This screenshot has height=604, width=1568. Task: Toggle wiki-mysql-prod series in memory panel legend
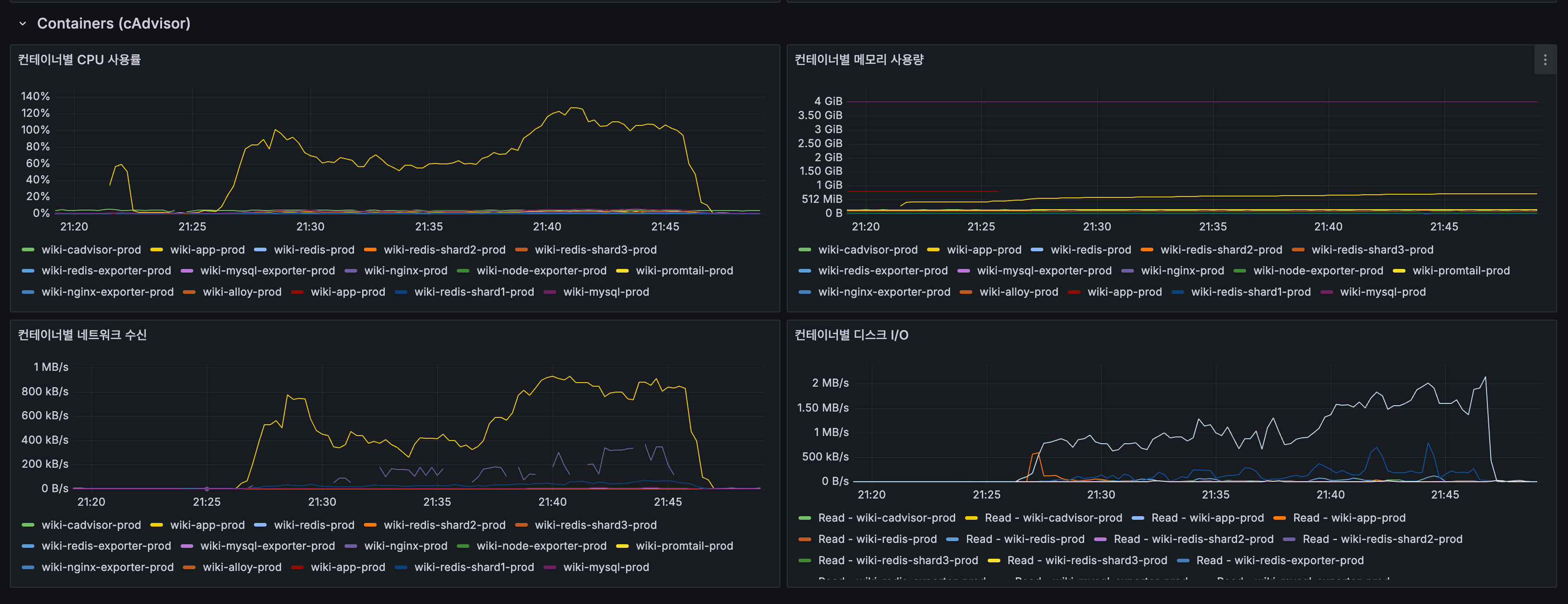[1382, 292]
